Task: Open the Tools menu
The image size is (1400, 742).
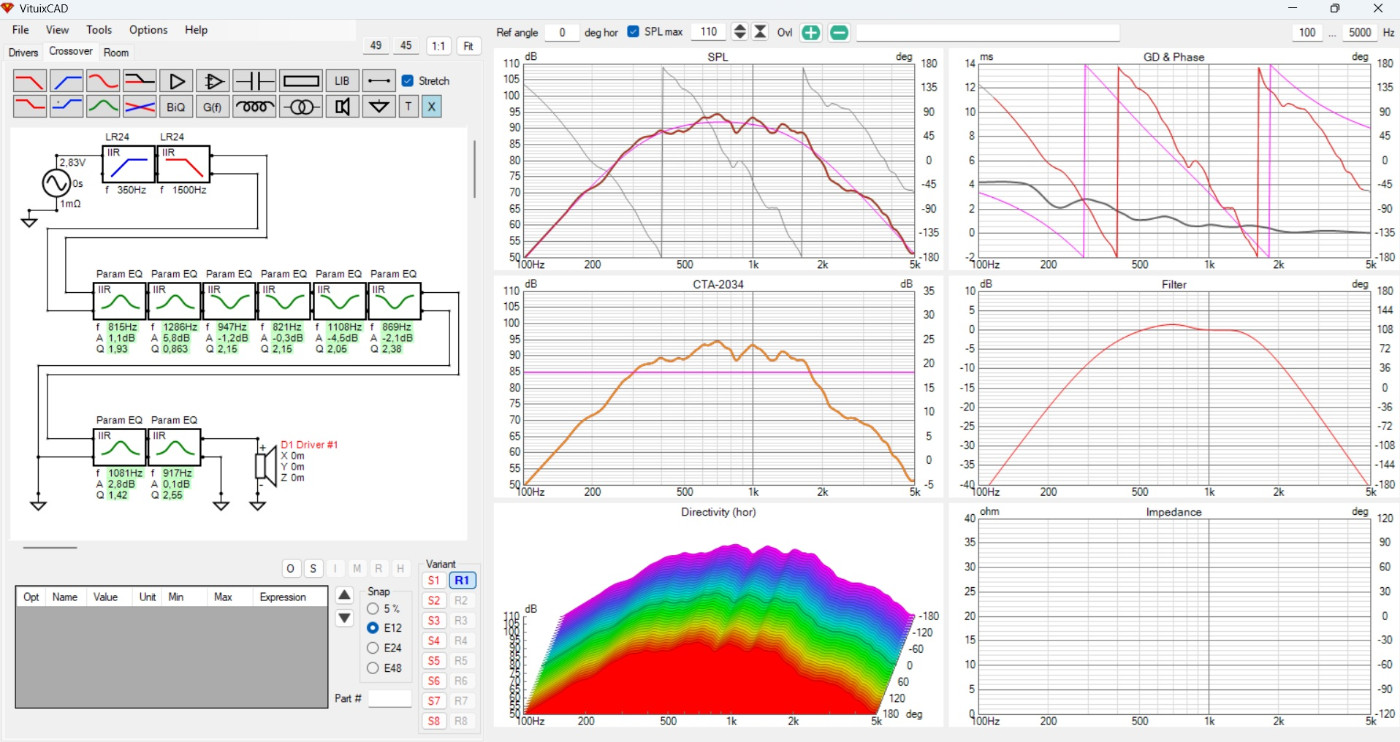Action: [99, 30]
